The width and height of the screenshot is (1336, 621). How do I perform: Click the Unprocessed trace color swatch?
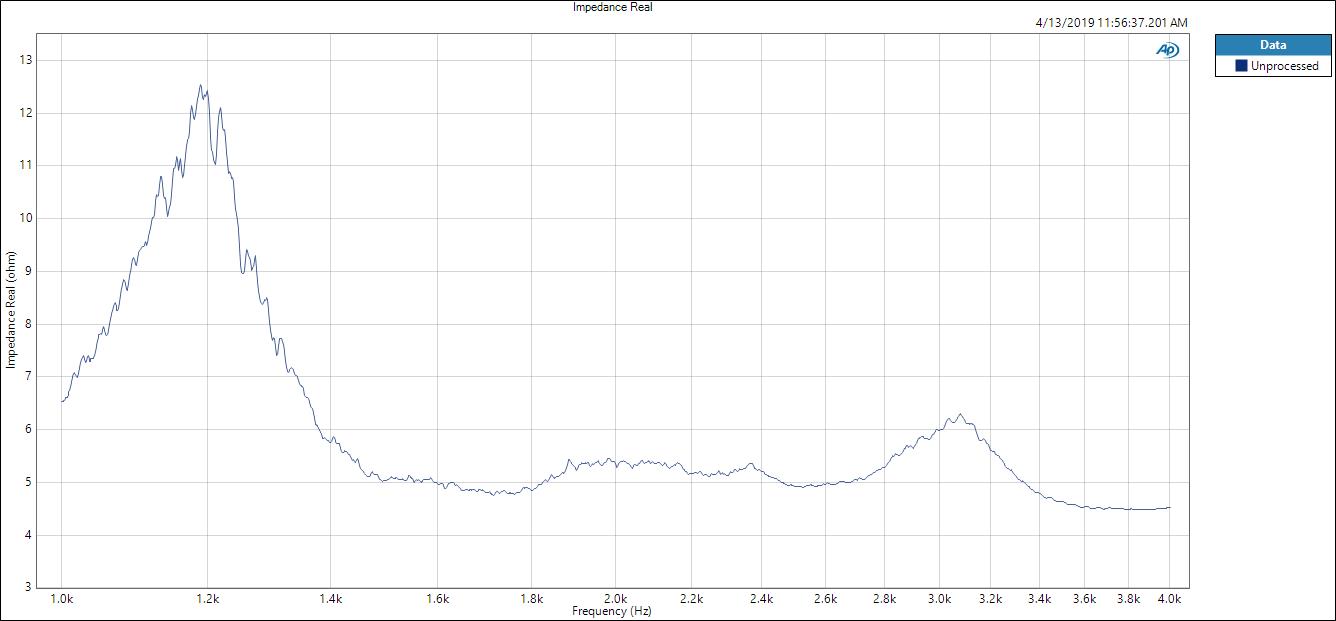pyautogui.click(x=1241, y=66)
